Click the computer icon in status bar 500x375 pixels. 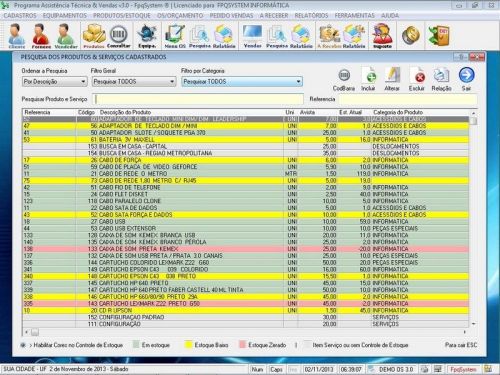pyautogui.click(x=437, y=369)
